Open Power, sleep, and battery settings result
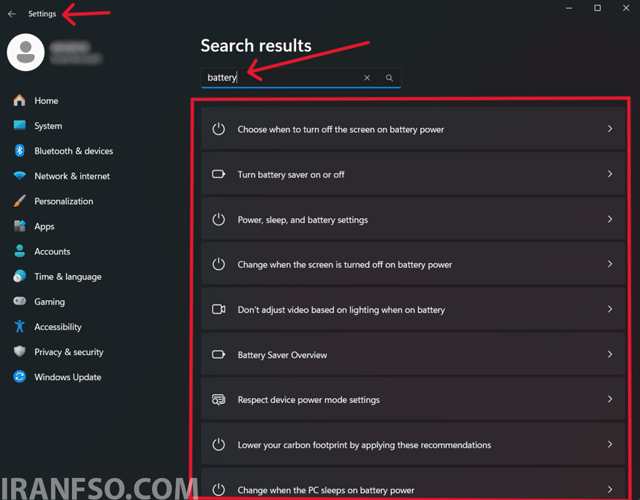Image resolution: width=640 pixels, height=500 pixels. (413, 220)
